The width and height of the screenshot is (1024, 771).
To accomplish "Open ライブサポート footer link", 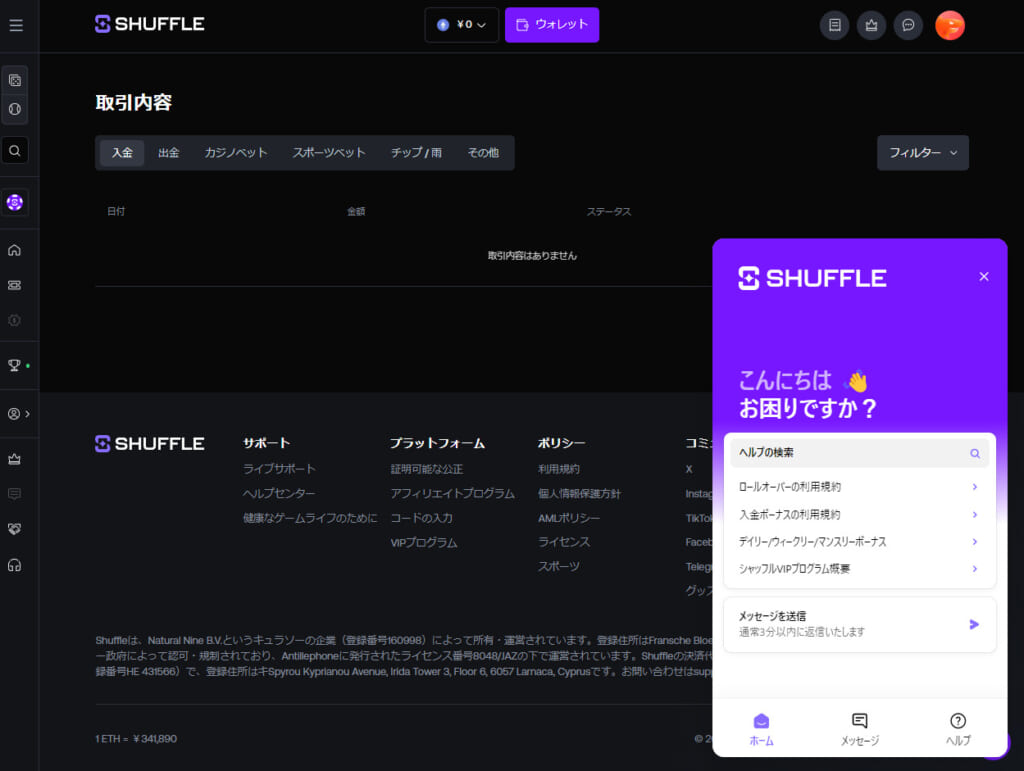I will [279, 469].
